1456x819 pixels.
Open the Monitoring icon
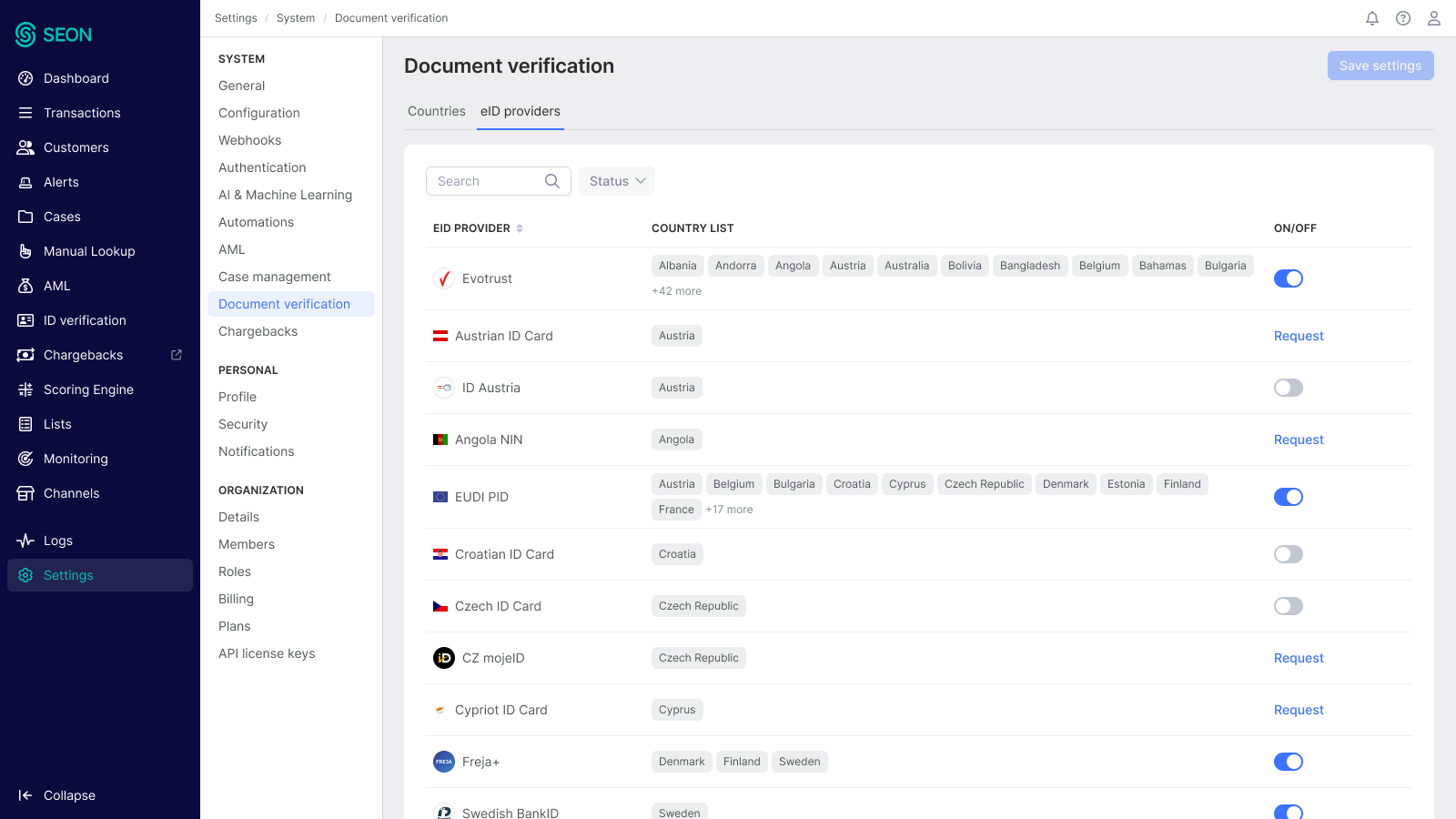25,459
